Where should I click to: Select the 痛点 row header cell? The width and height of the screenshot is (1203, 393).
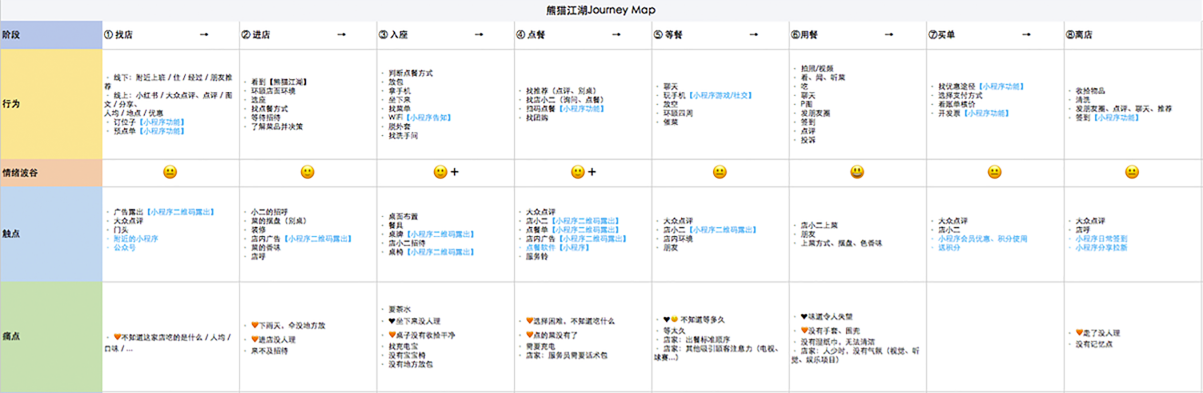click(x=51, y=338)
